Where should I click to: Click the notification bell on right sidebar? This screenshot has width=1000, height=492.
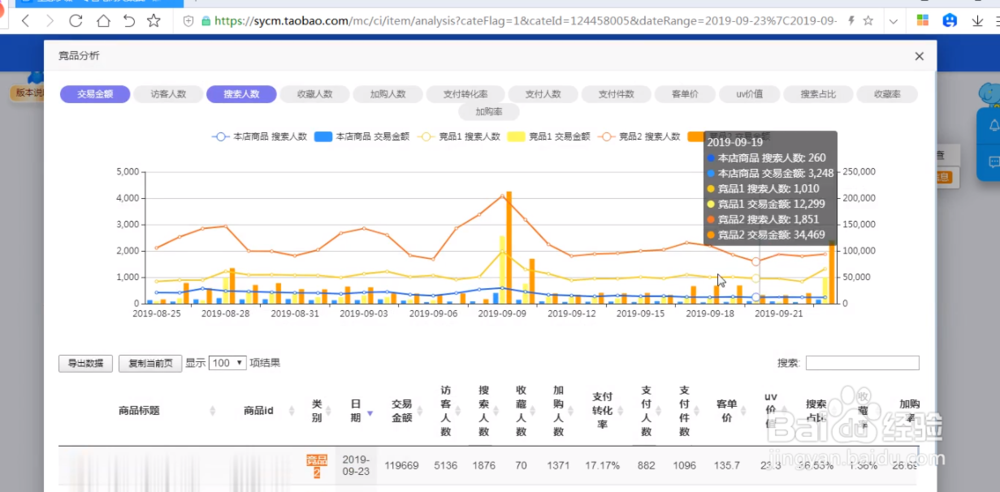coord(994,124)
